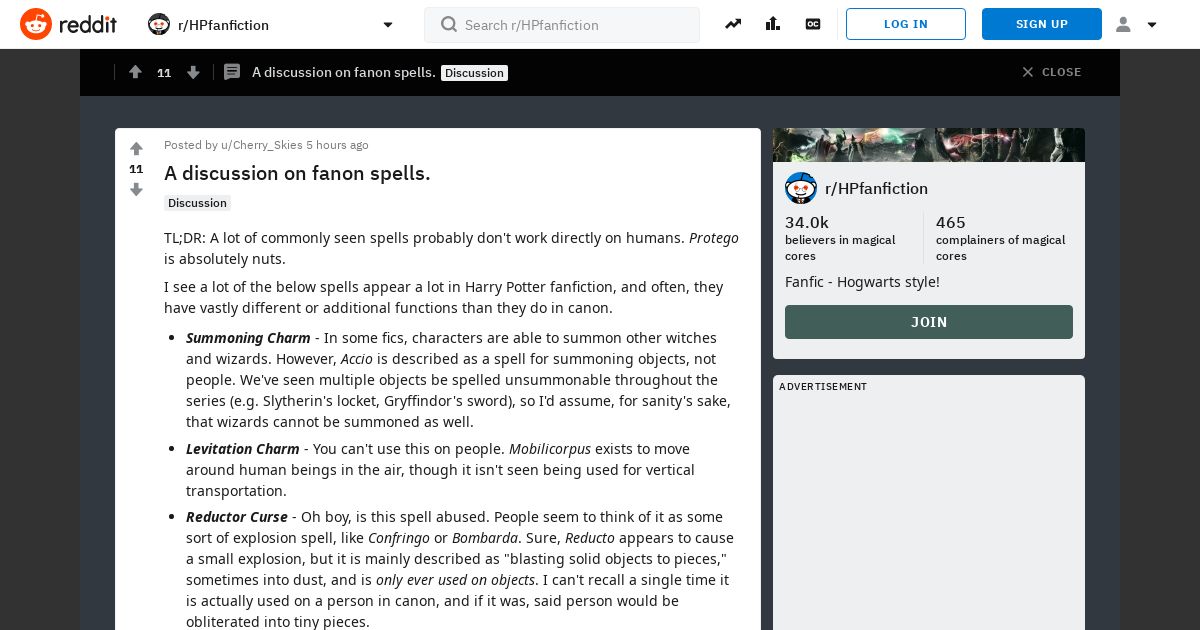Upvote from the black top bar
This screenshot has height=630, width=1200.
click(135, 72)
